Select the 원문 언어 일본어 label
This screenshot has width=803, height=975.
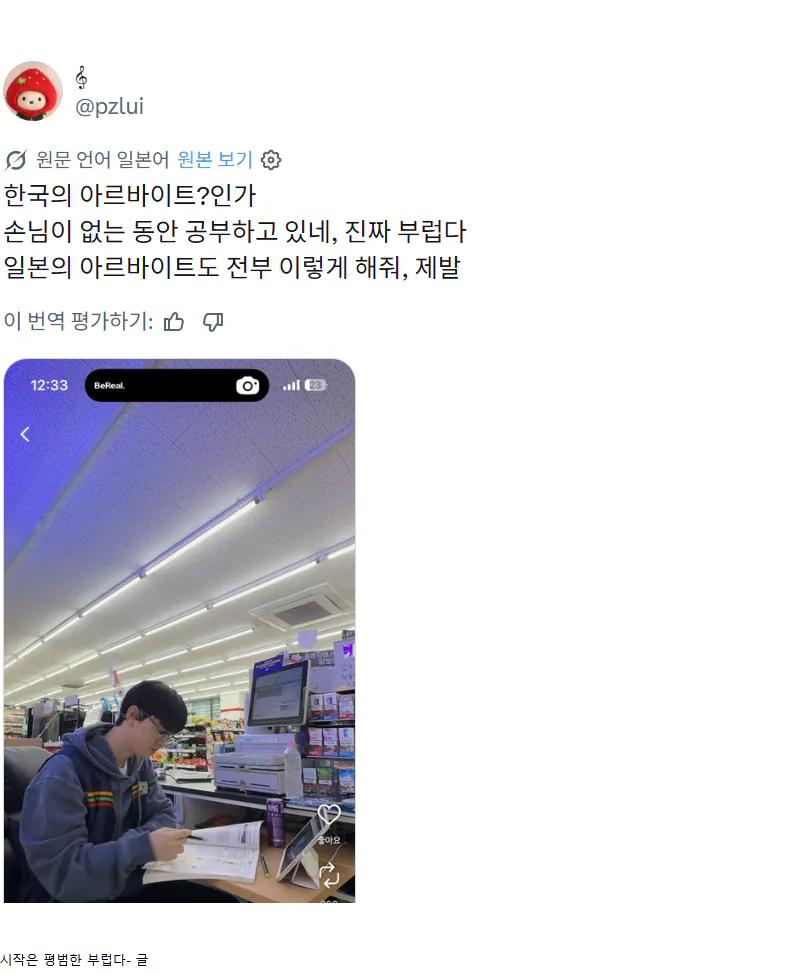pyautogui.click(x=102, y=160)
